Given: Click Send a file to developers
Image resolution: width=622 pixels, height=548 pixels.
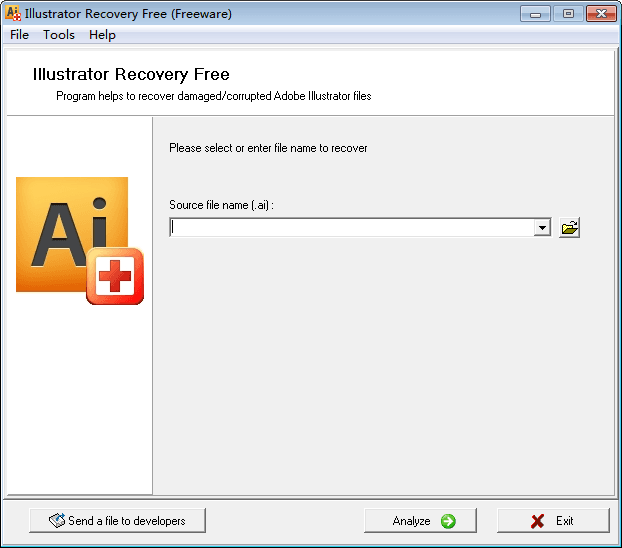Looking at the screenshot, I should [117, 521].
